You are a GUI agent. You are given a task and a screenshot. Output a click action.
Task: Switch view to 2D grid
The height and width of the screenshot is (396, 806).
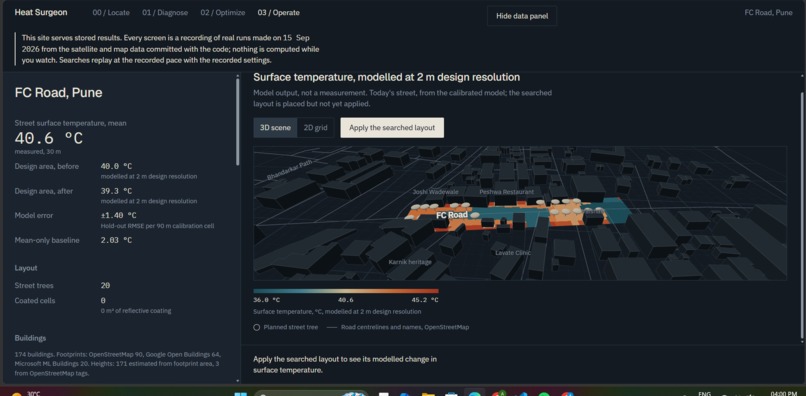coord(315,128)
